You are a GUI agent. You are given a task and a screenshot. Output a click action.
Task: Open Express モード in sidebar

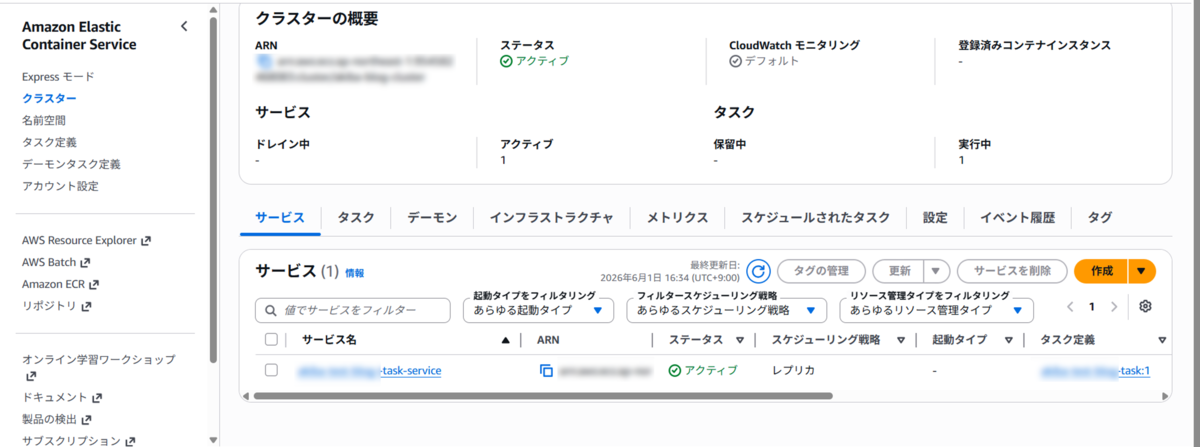58,76
